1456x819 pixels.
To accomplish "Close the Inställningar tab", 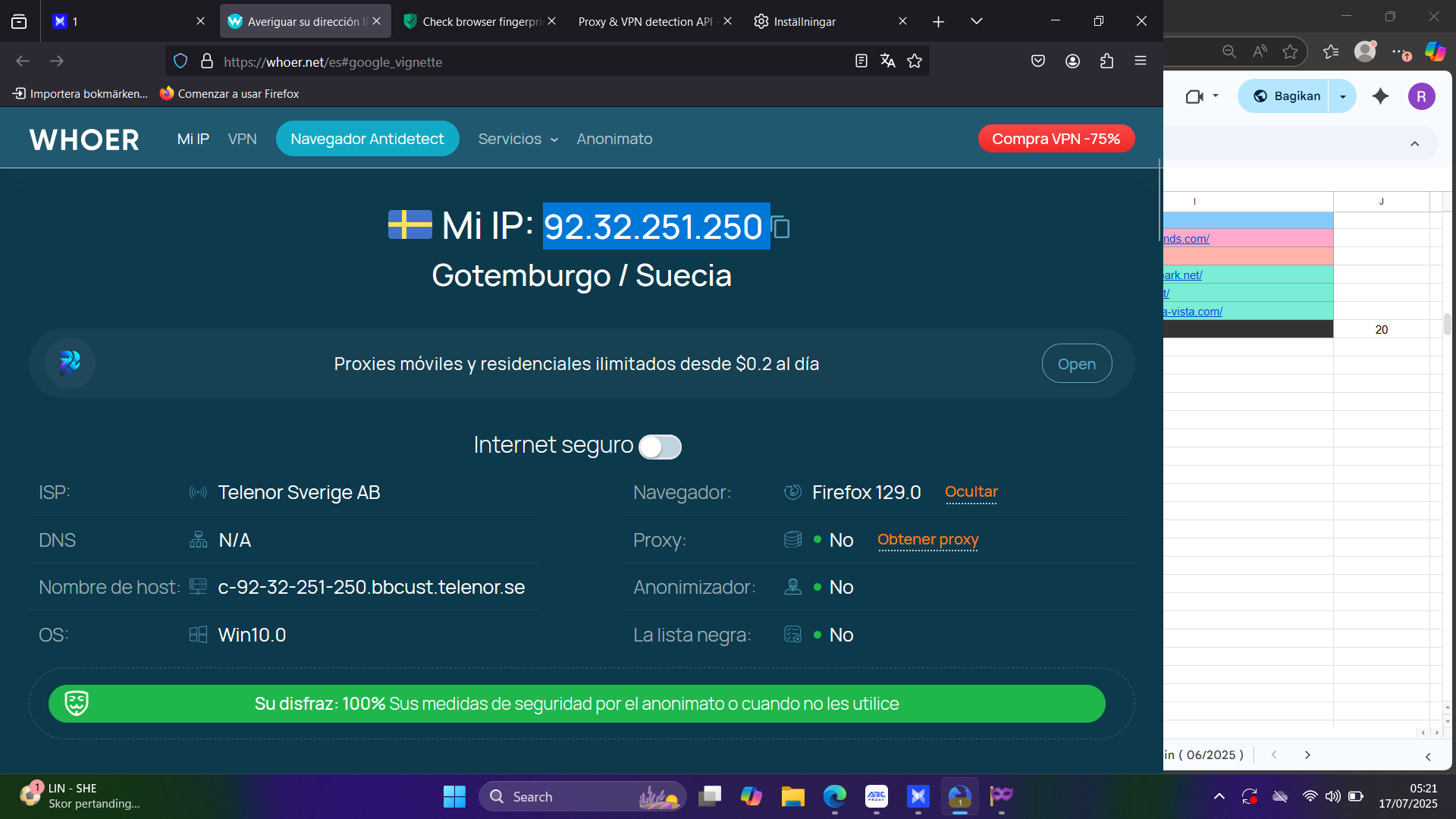I will (x=902, y=21).
